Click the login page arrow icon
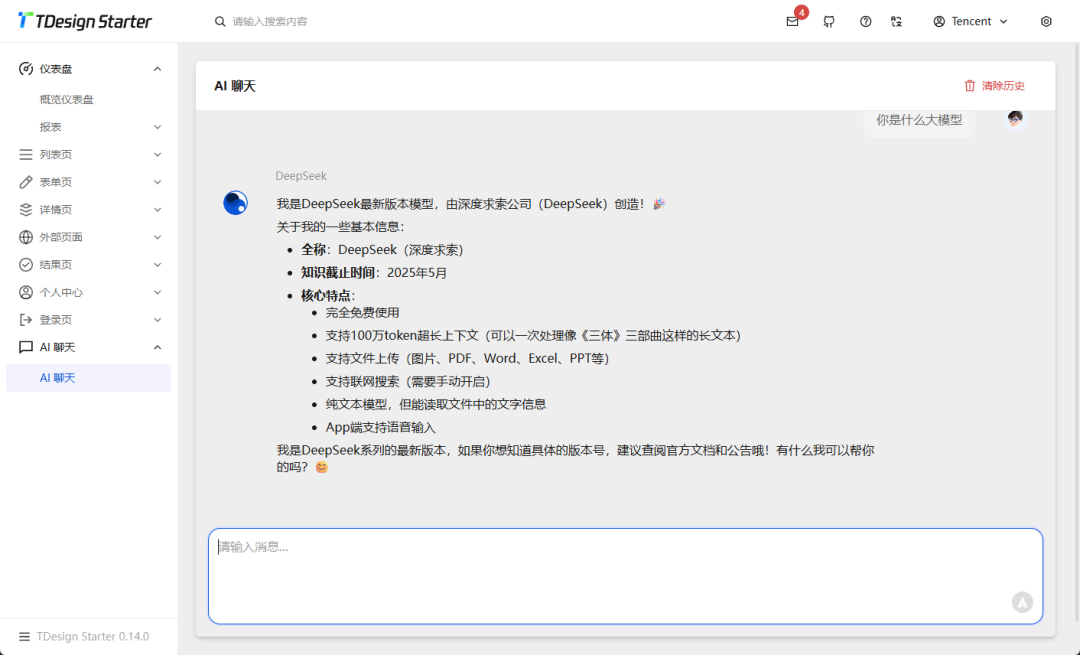 [25, 320]
